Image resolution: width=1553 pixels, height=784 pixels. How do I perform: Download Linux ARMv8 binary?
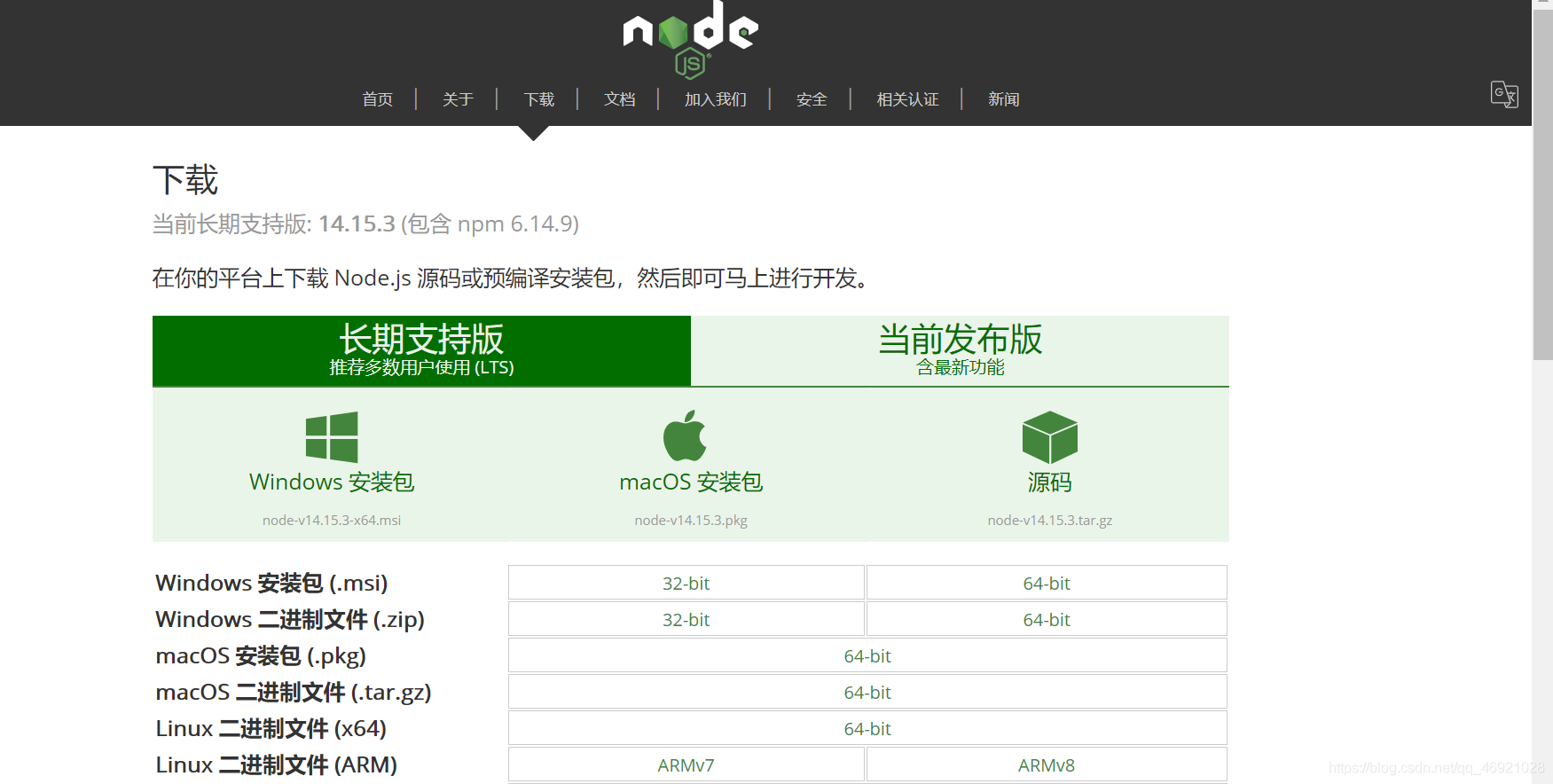click(x=1047, y=764)
